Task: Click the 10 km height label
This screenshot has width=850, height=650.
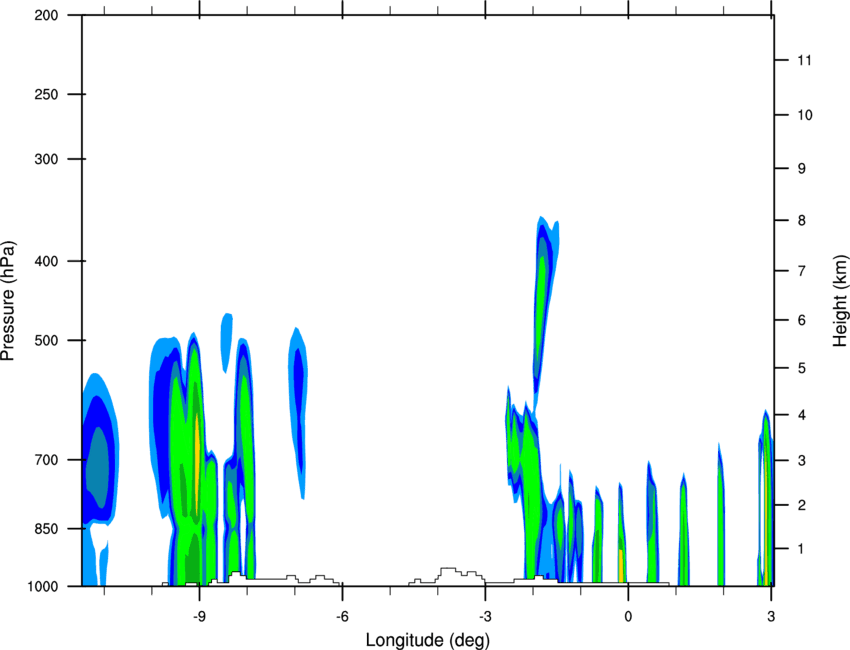Action: (804, 115)
